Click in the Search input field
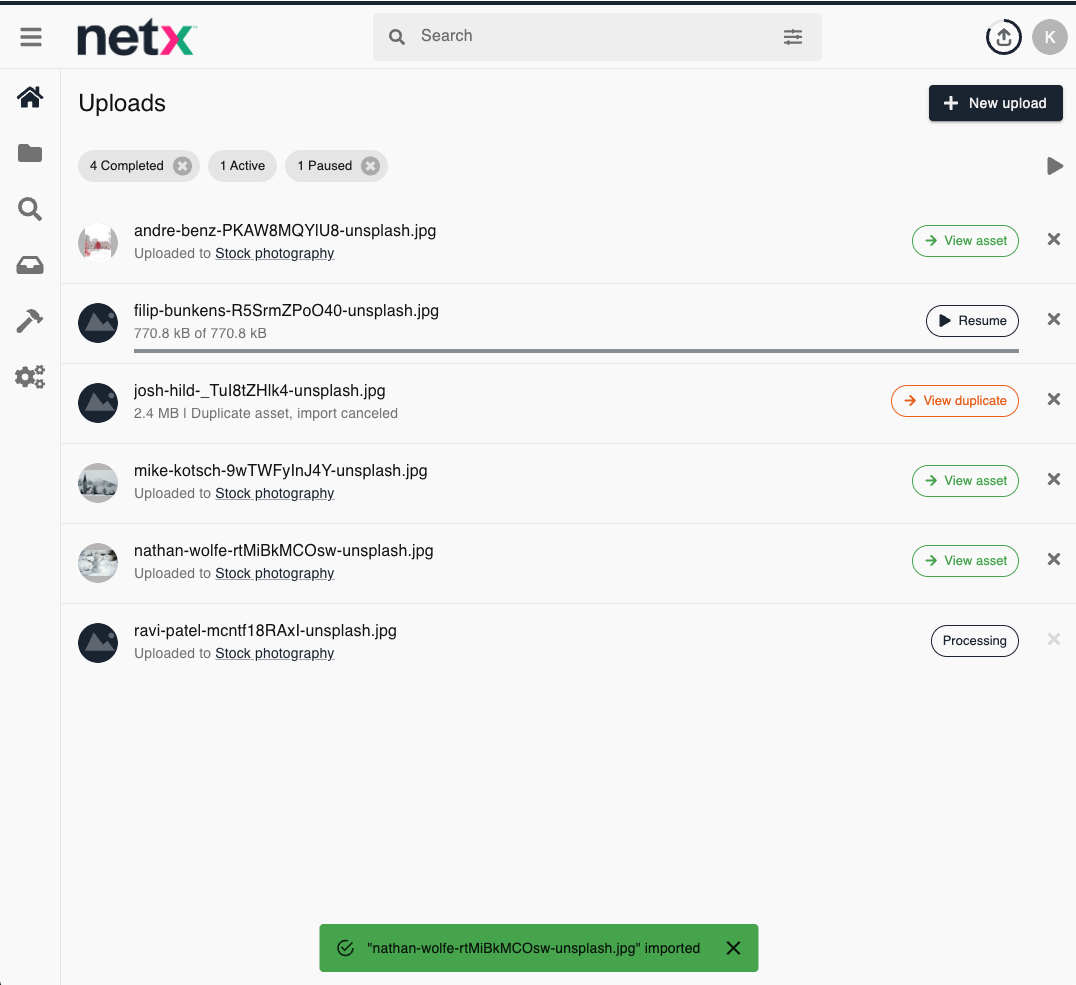 pos(590,37)
